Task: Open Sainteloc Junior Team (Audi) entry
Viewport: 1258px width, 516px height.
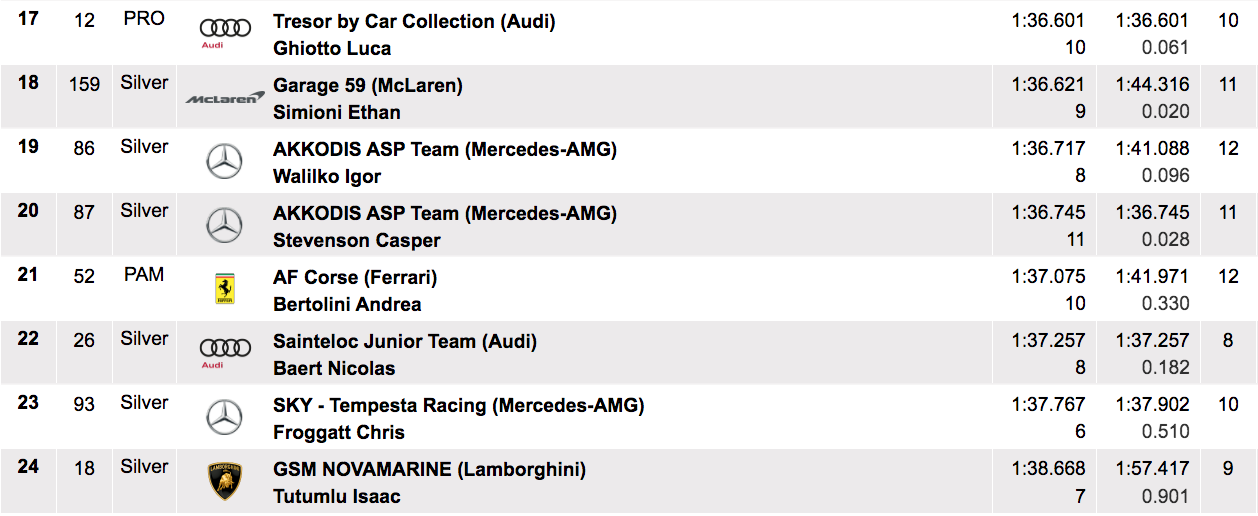Action: (x=405, y=341)
